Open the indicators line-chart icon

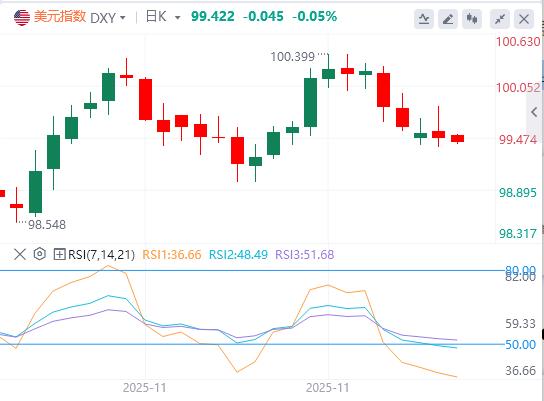[x=424, y=19]
